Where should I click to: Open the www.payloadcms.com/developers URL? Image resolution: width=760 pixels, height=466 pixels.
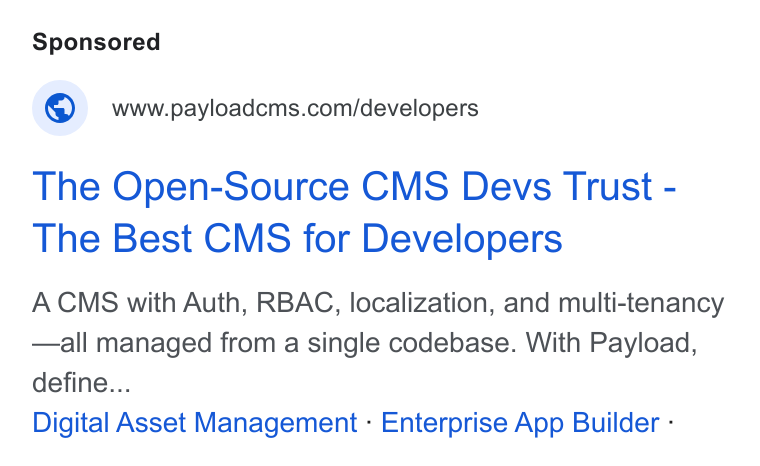(295, 108)
